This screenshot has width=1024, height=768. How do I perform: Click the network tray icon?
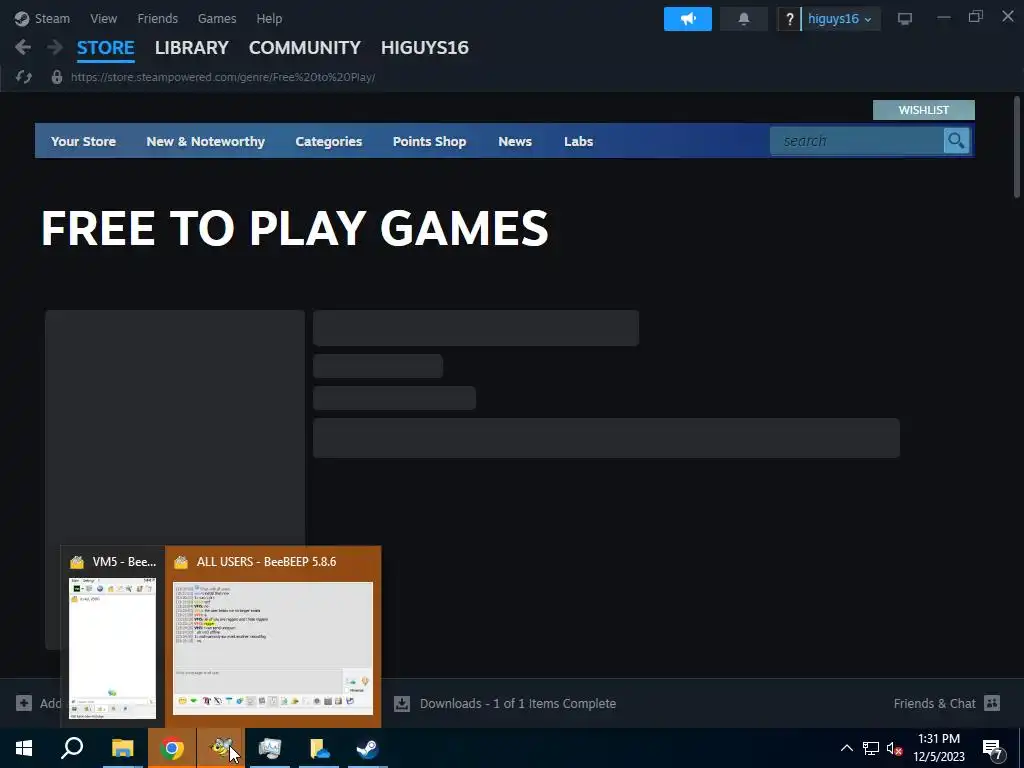coord(871,748)
